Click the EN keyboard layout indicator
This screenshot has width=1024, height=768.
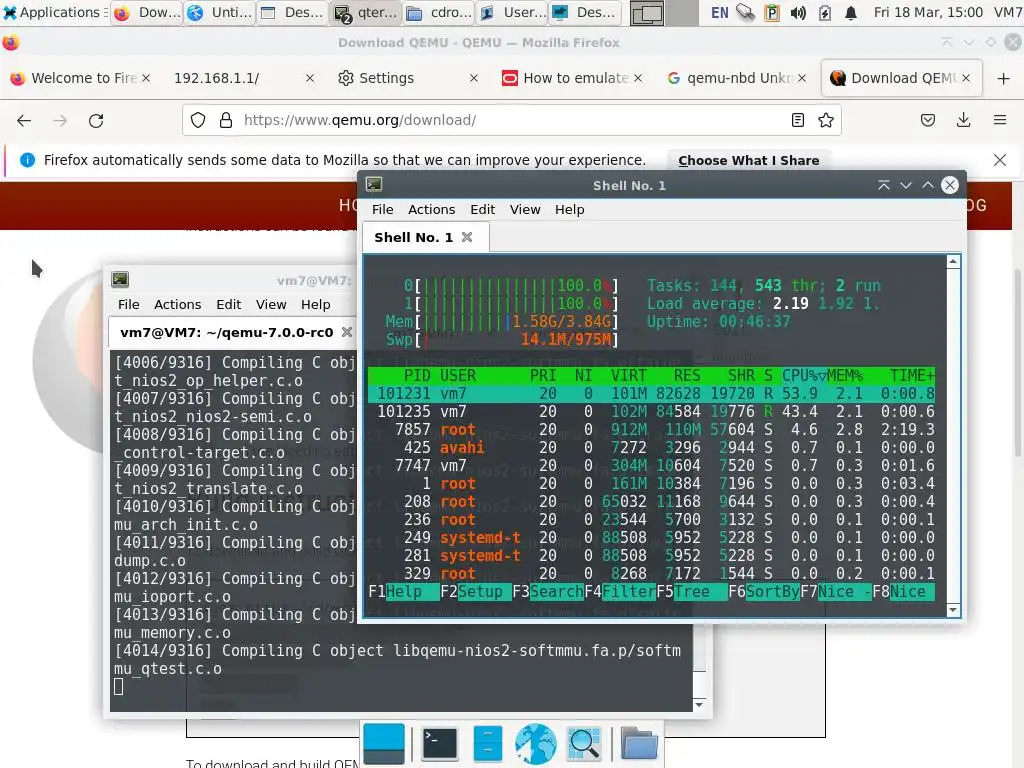pyautogui.click(x=719, y=12)
